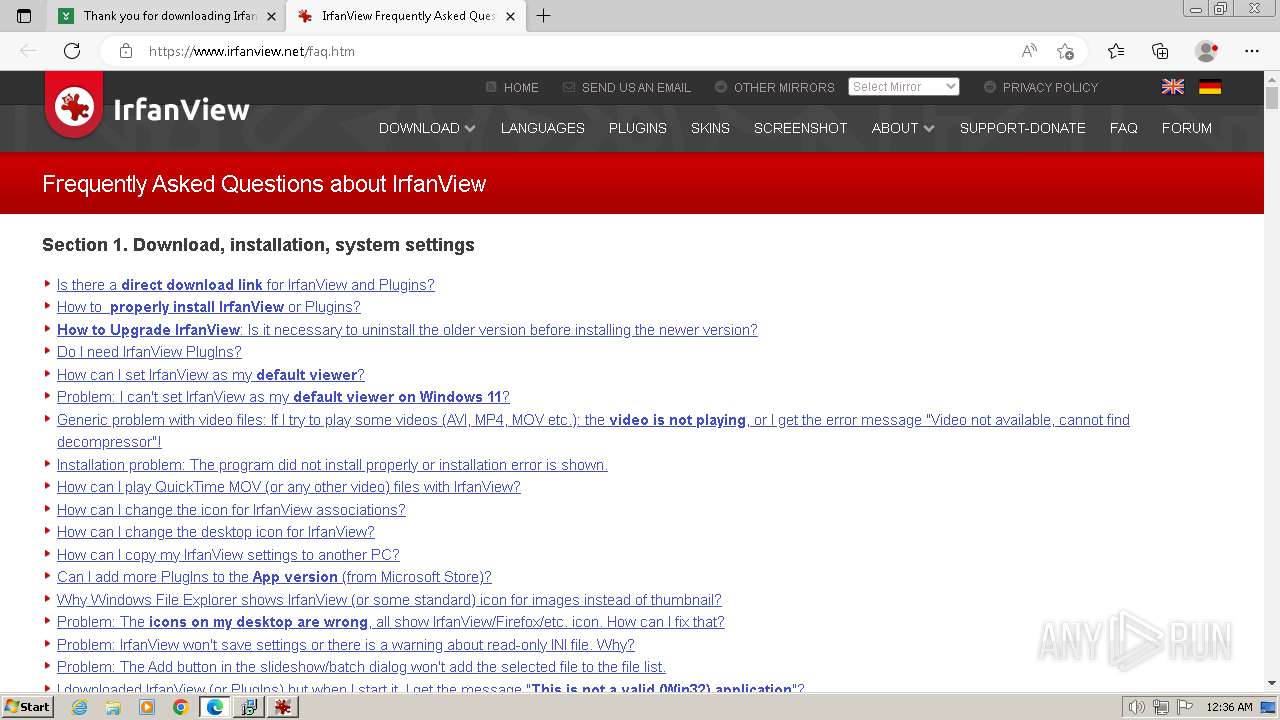Viewport: 1280px width, 720px height.
Task: Go back to previous page
Action: coord(28,51)
